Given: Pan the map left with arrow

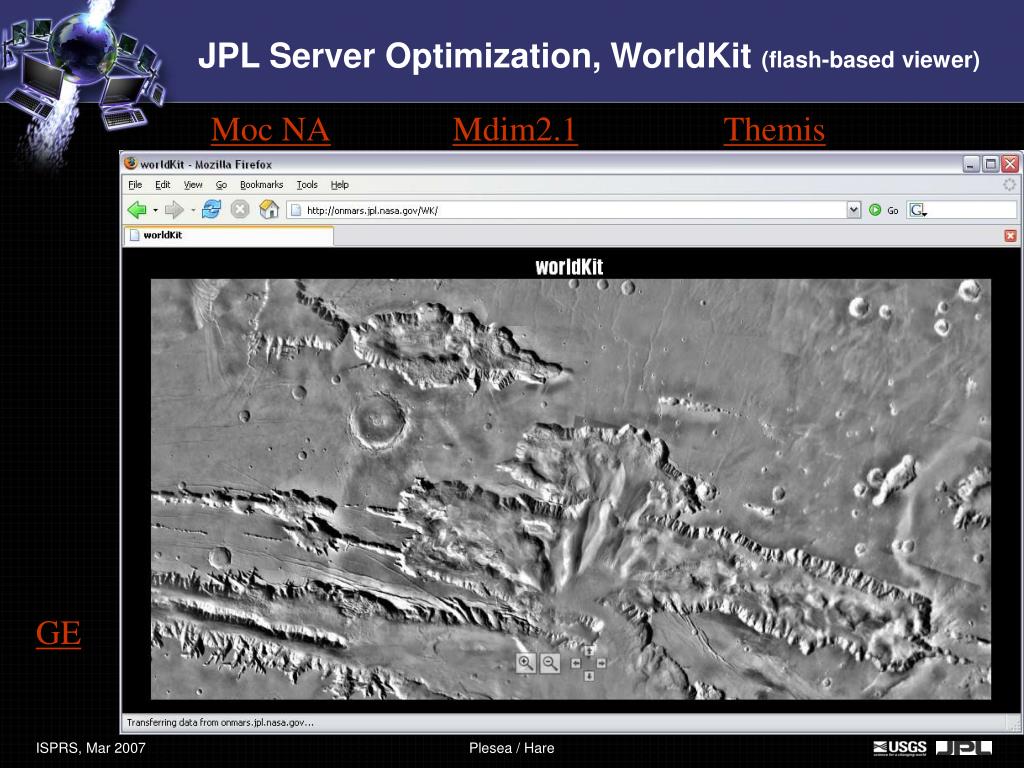Looking at the screenshot, I should coord(576,664).
